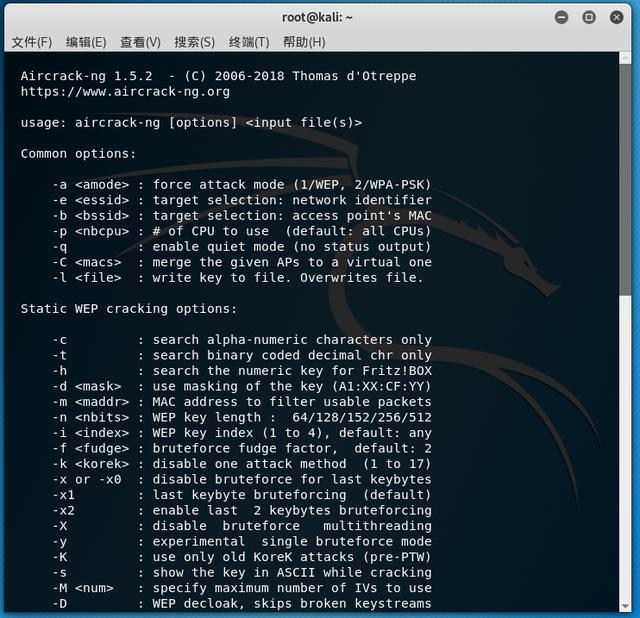
Task: Click the '-K' KoreK attacks line
Action: coord(242,557)
